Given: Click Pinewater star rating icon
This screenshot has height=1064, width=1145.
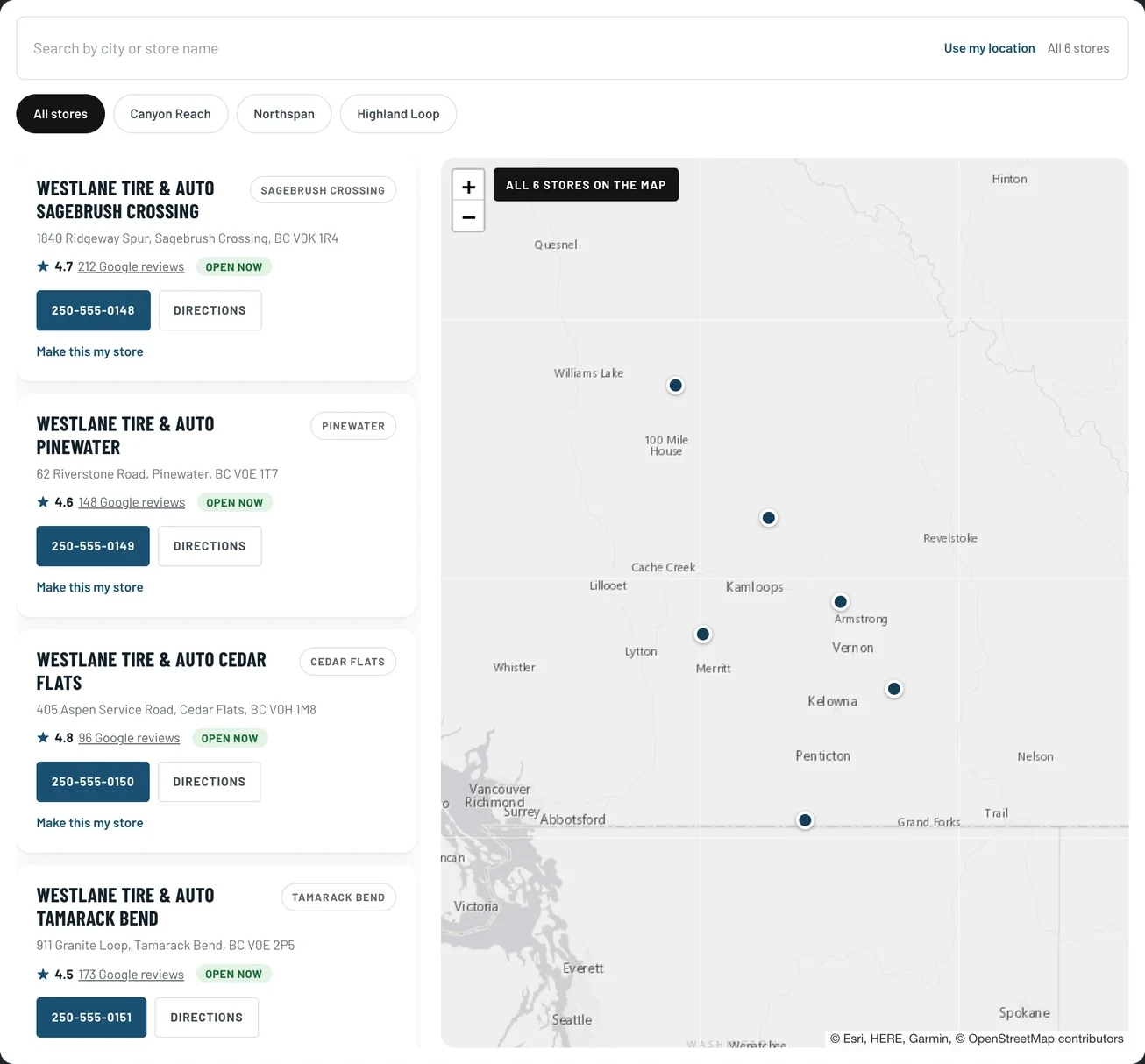Looking at the screenshot, I should 43,502.
